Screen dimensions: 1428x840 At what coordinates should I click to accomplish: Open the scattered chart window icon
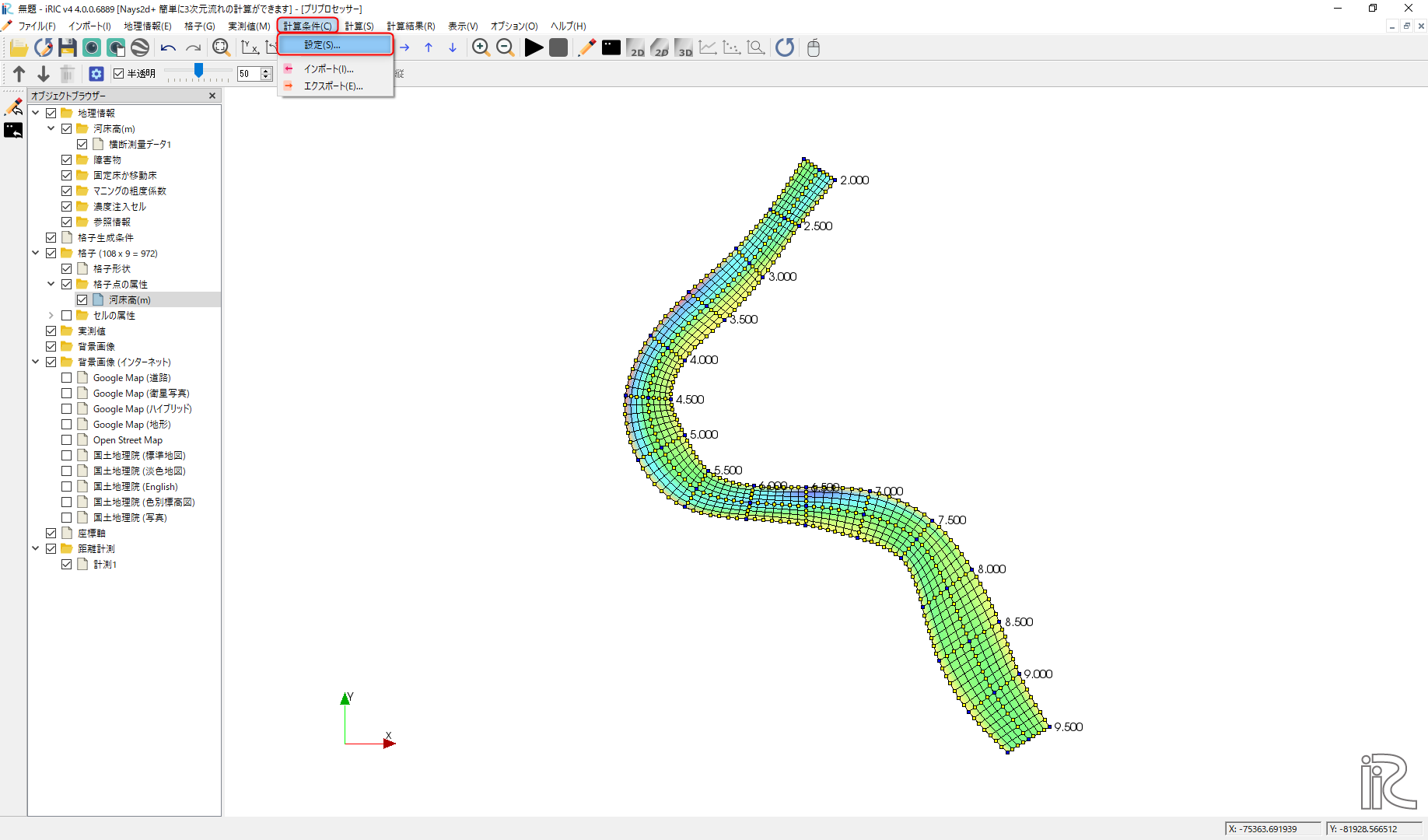732,48
